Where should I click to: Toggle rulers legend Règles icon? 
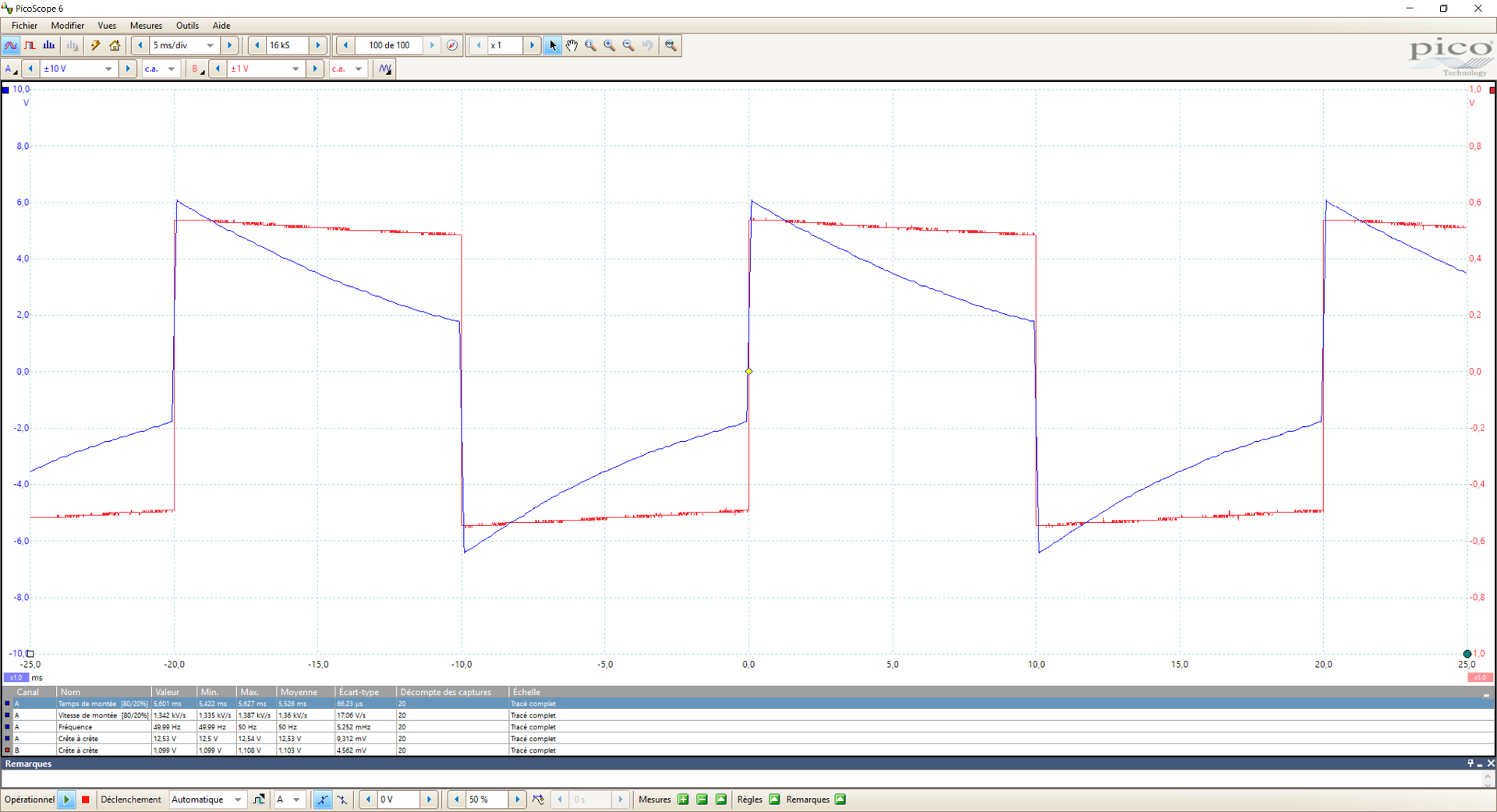[774, 800]
